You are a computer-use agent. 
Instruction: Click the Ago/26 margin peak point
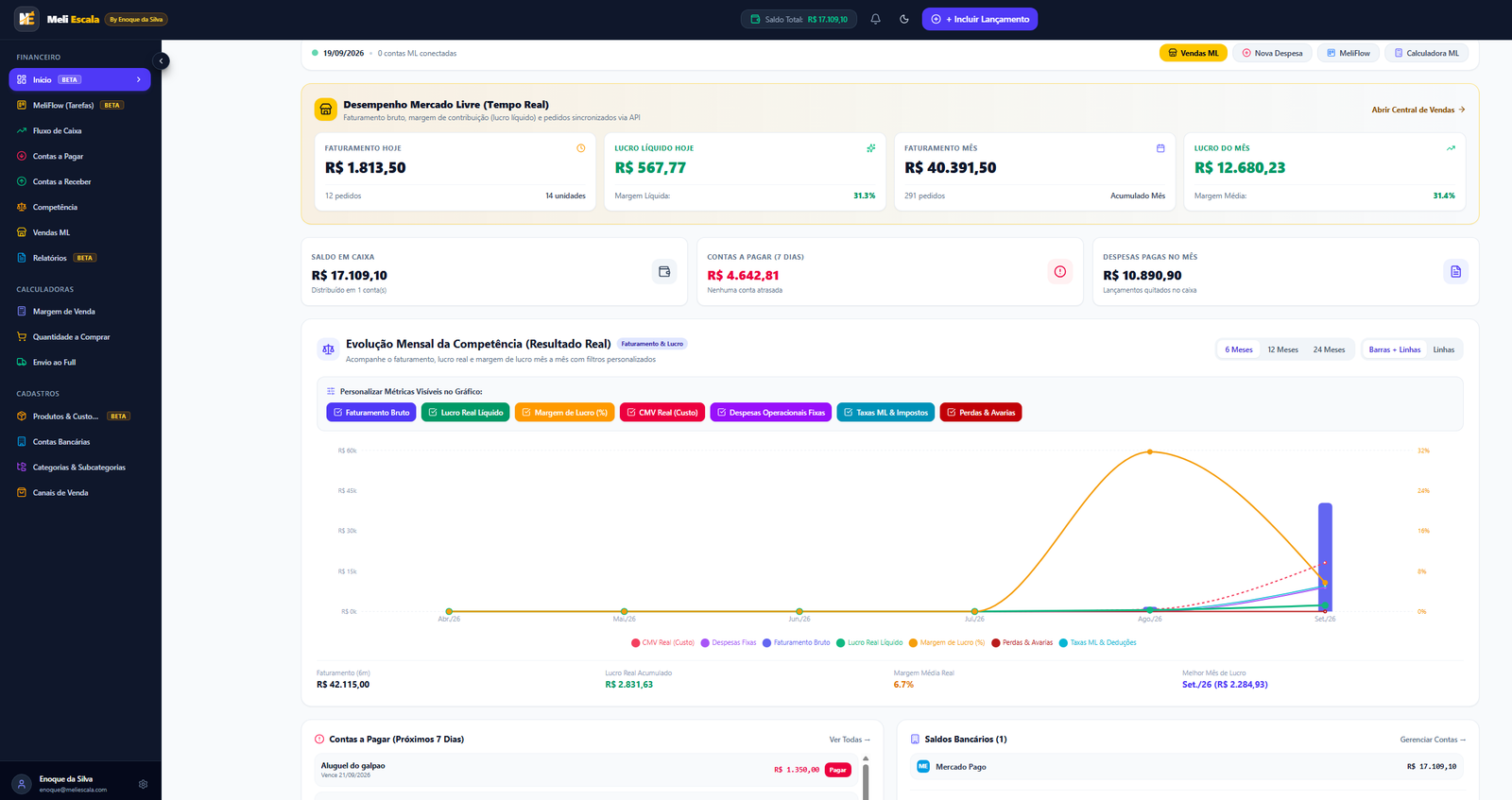1150,451
